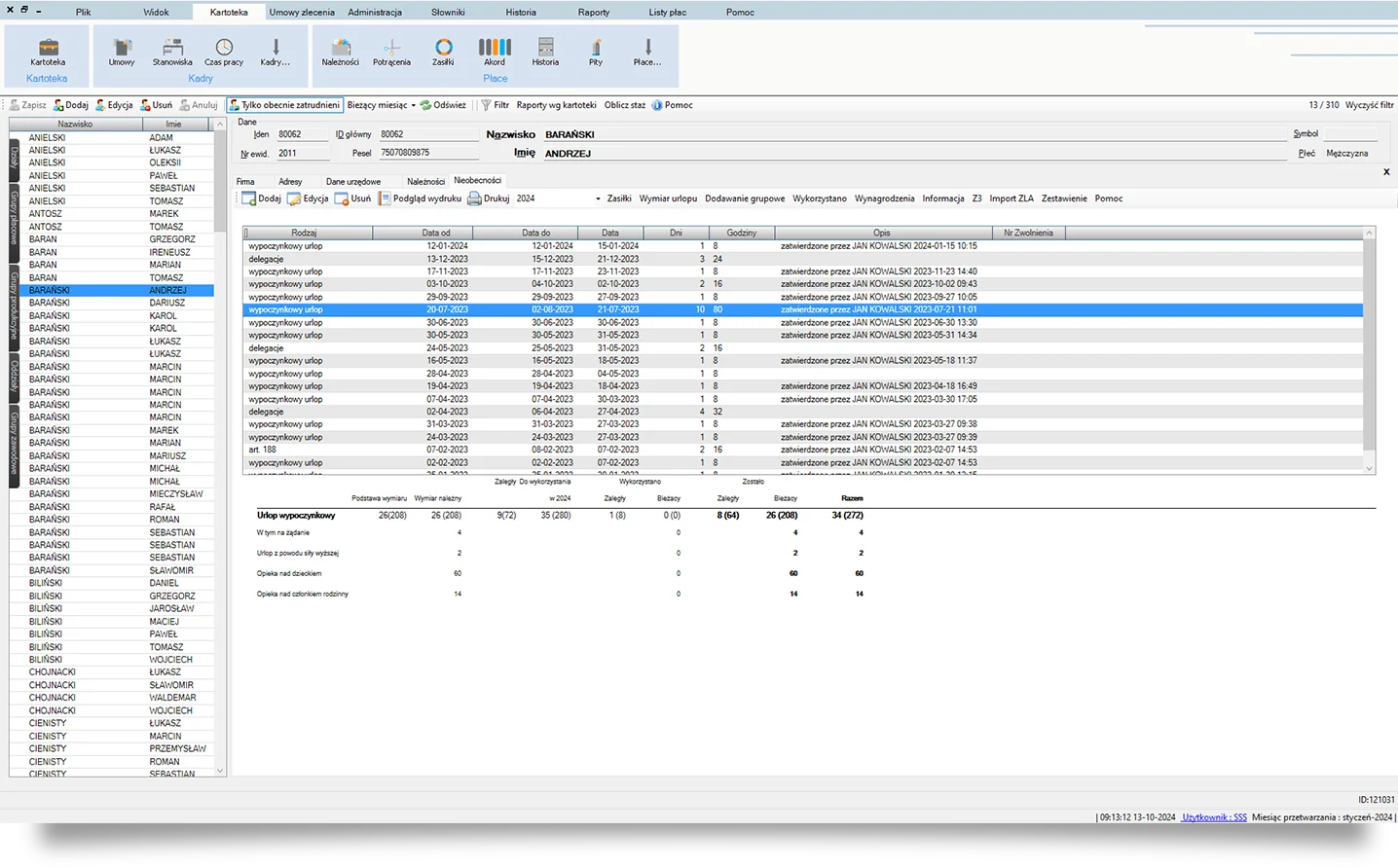
Task: Open the Listy płac menu
Action: (x=668, y=13)
